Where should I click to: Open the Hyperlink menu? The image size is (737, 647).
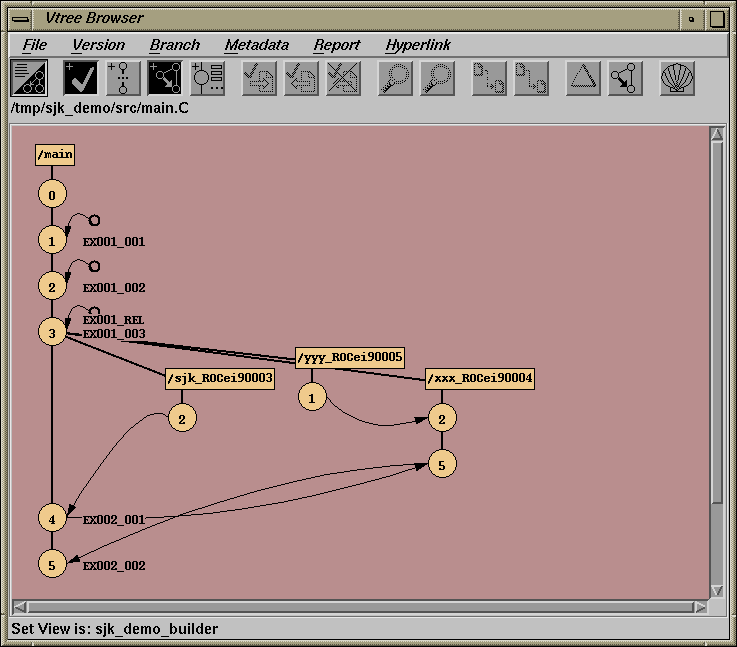(x=418, y=45)
